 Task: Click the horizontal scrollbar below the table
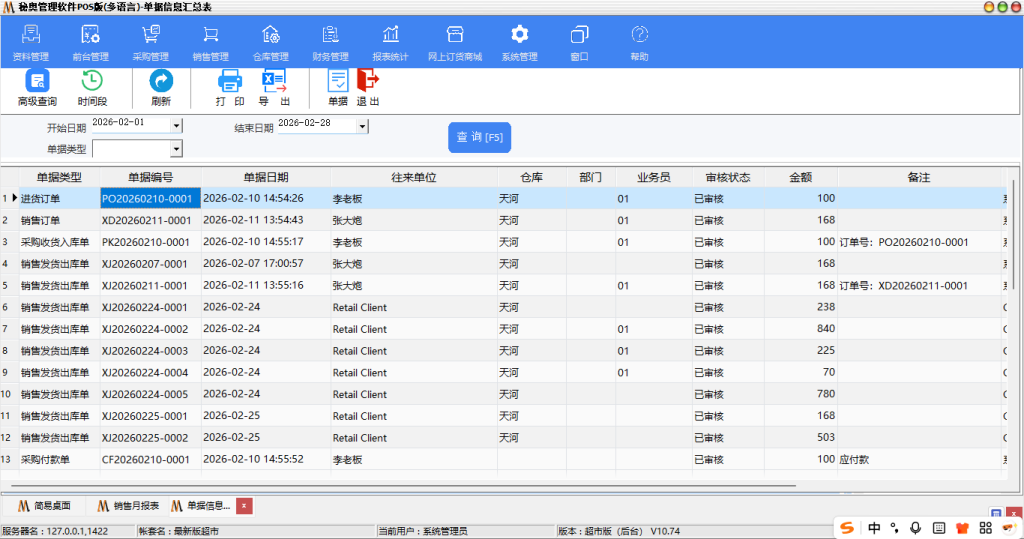(x=400, y=486)
